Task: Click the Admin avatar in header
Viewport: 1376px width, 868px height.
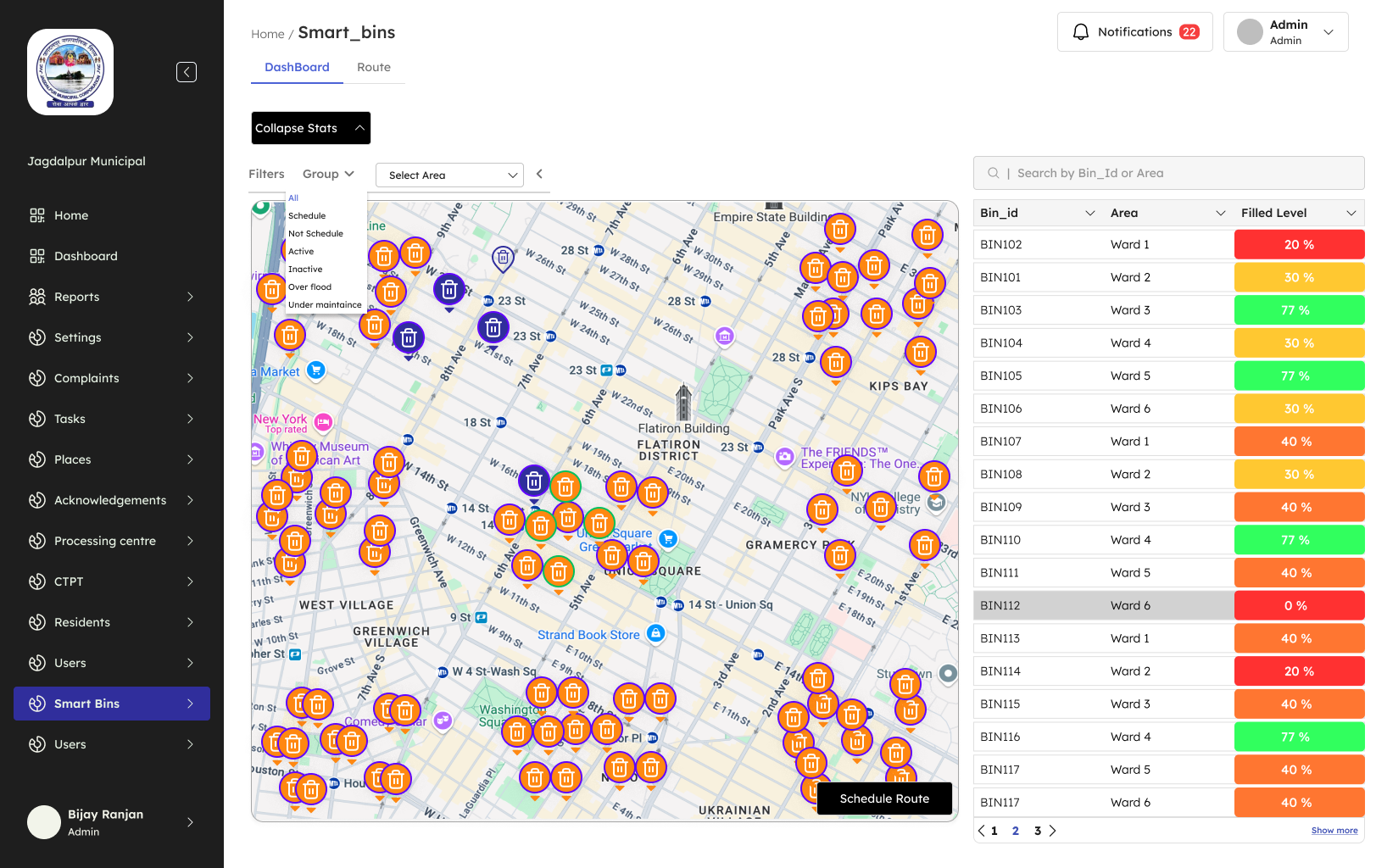Action: point(1250,32)
